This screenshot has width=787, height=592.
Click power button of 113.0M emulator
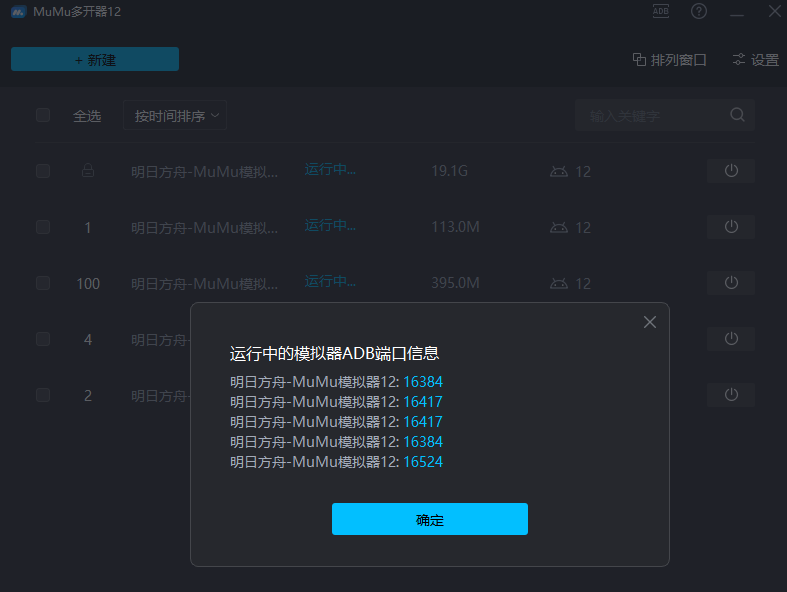tap(731, 227)
